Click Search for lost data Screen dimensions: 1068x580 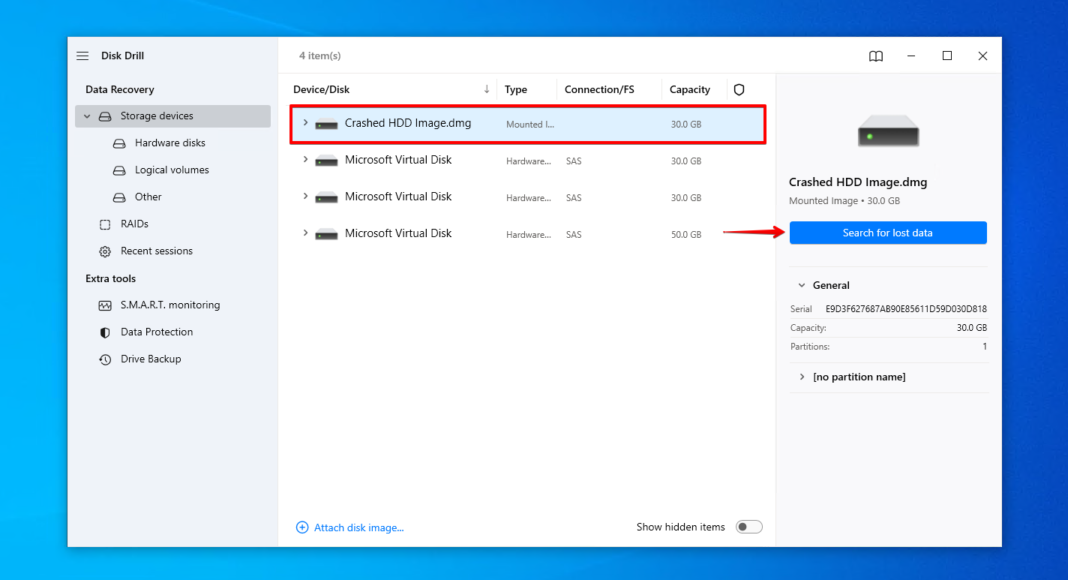point(887,232)
